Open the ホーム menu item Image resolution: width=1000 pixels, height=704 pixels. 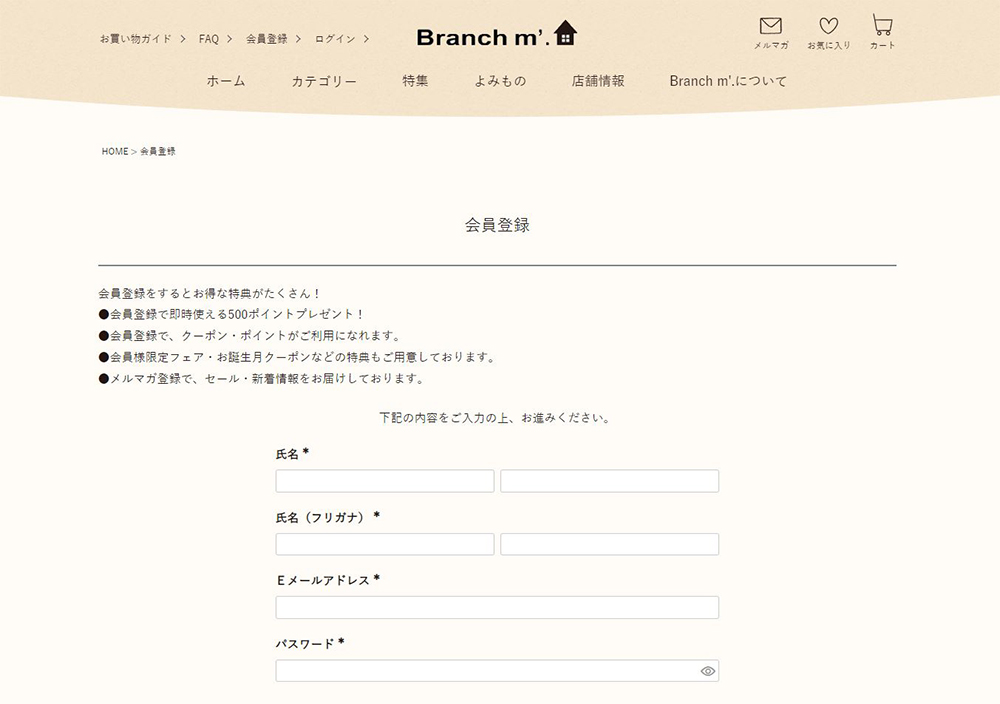pyautogui.click(x=224, y=82)
